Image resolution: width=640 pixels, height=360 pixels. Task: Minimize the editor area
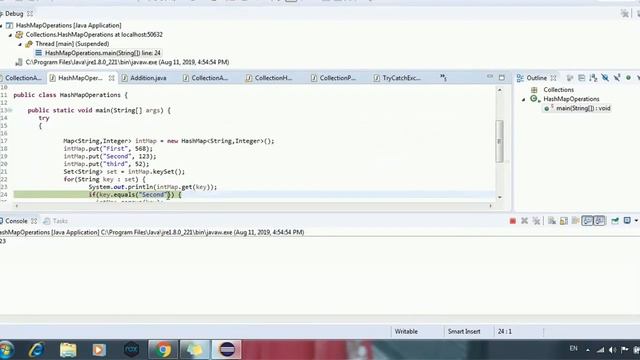pyautogui.click(x=490, y=77)
